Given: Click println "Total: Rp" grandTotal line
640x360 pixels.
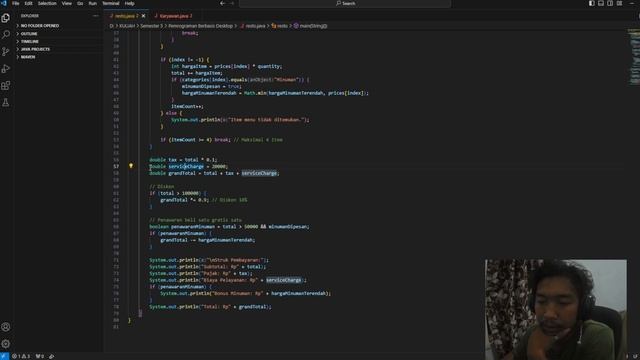Looking at the screenshot, I should tap(210, 307).
